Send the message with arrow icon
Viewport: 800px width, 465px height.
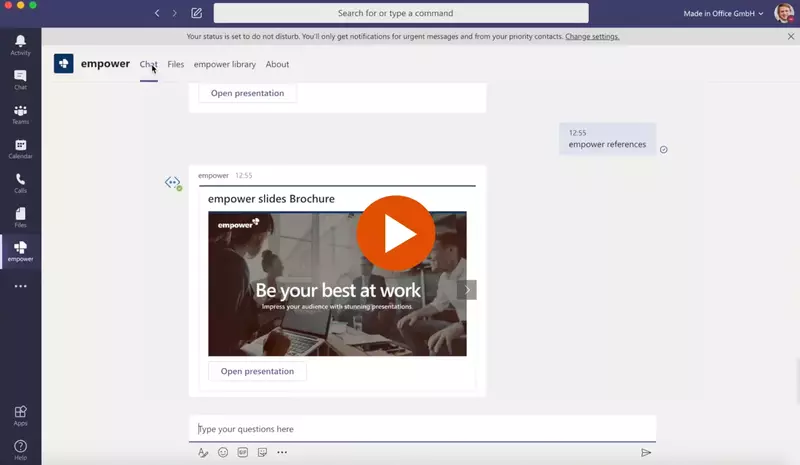click(646, 453)
